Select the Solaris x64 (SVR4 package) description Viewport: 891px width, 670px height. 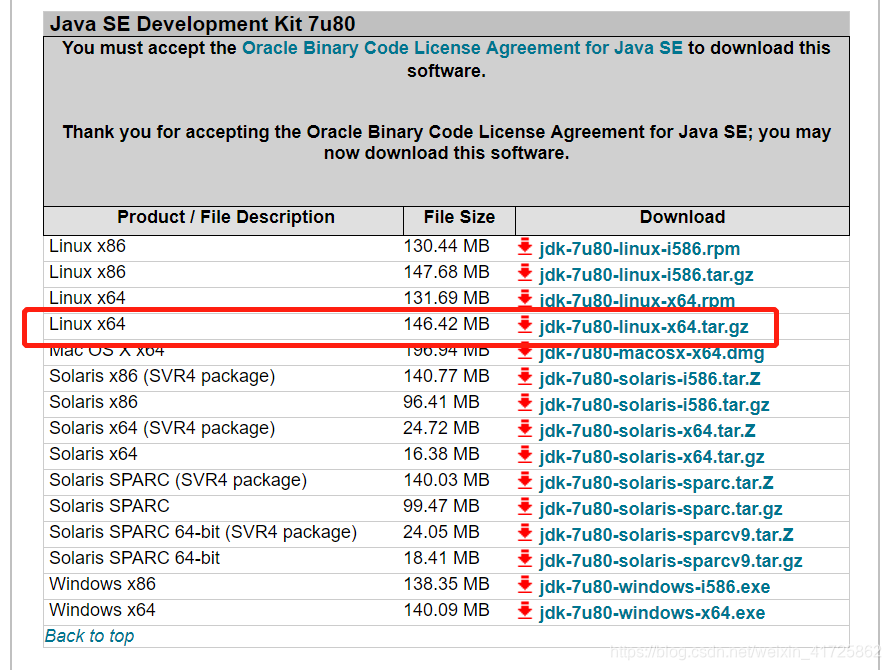[x=162, y=428]
